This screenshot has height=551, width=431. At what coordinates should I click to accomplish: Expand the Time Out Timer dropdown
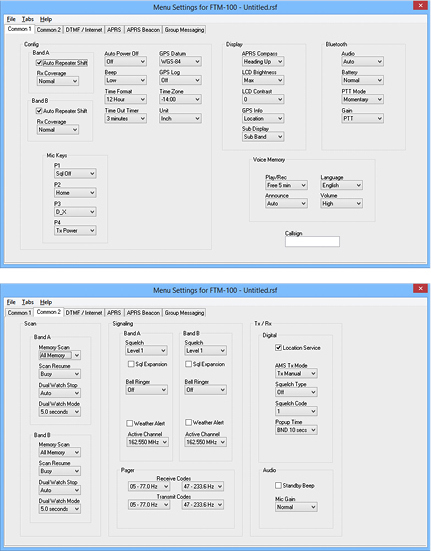(125, 118)
